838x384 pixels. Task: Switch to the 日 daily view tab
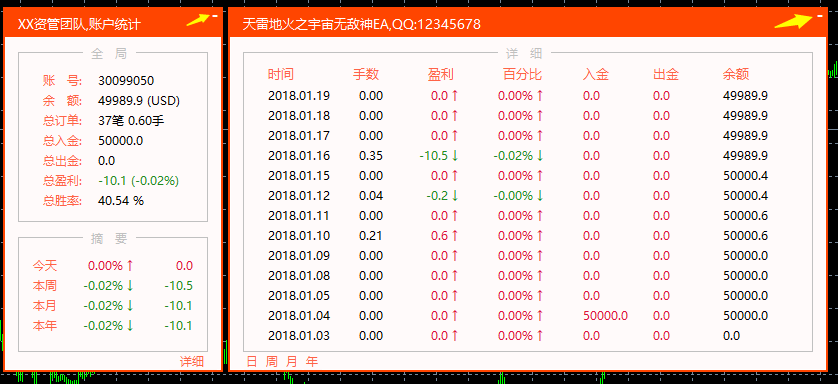(x=252, y=362)
